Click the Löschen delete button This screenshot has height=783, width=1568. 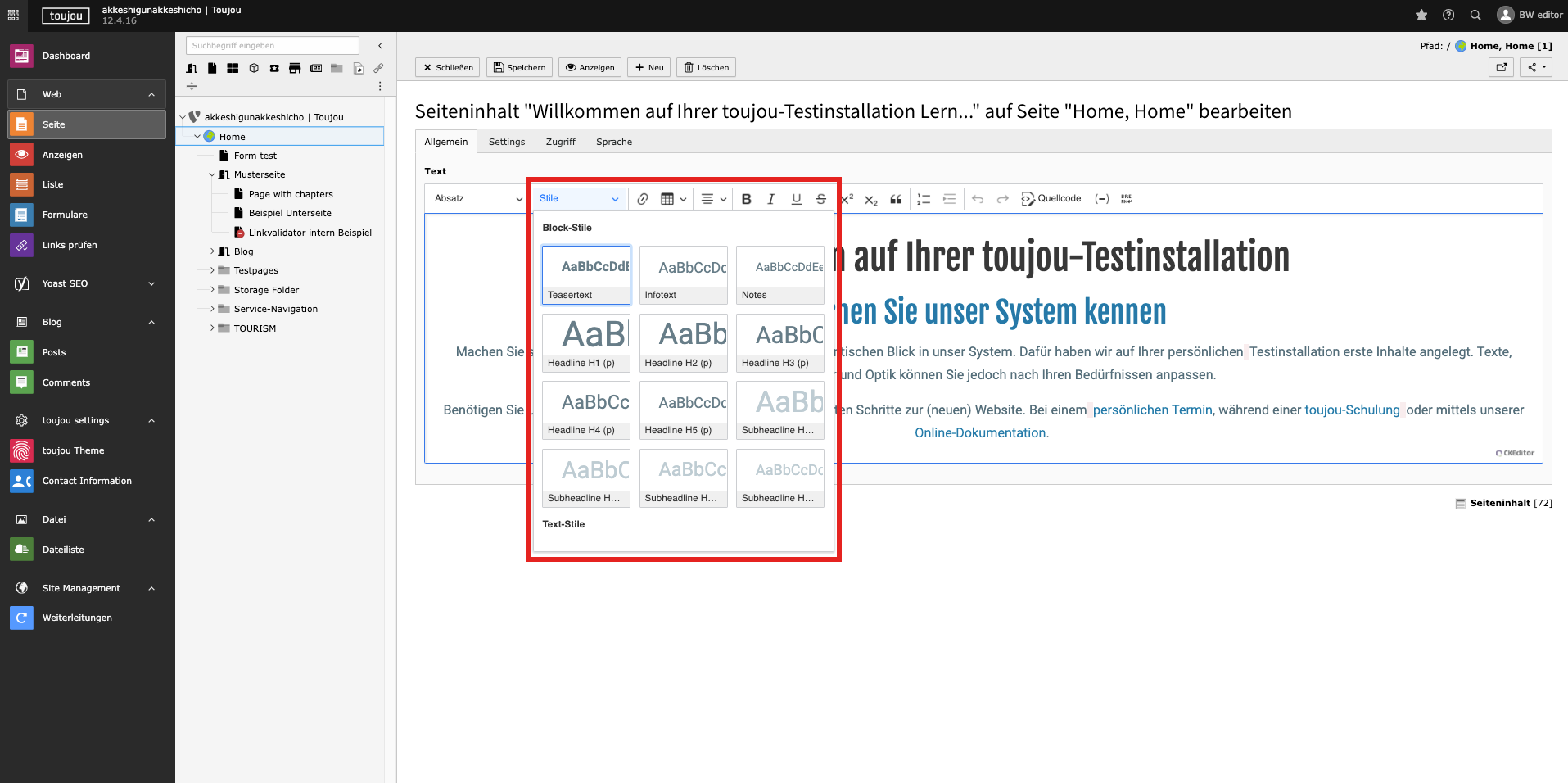point(707,67)
